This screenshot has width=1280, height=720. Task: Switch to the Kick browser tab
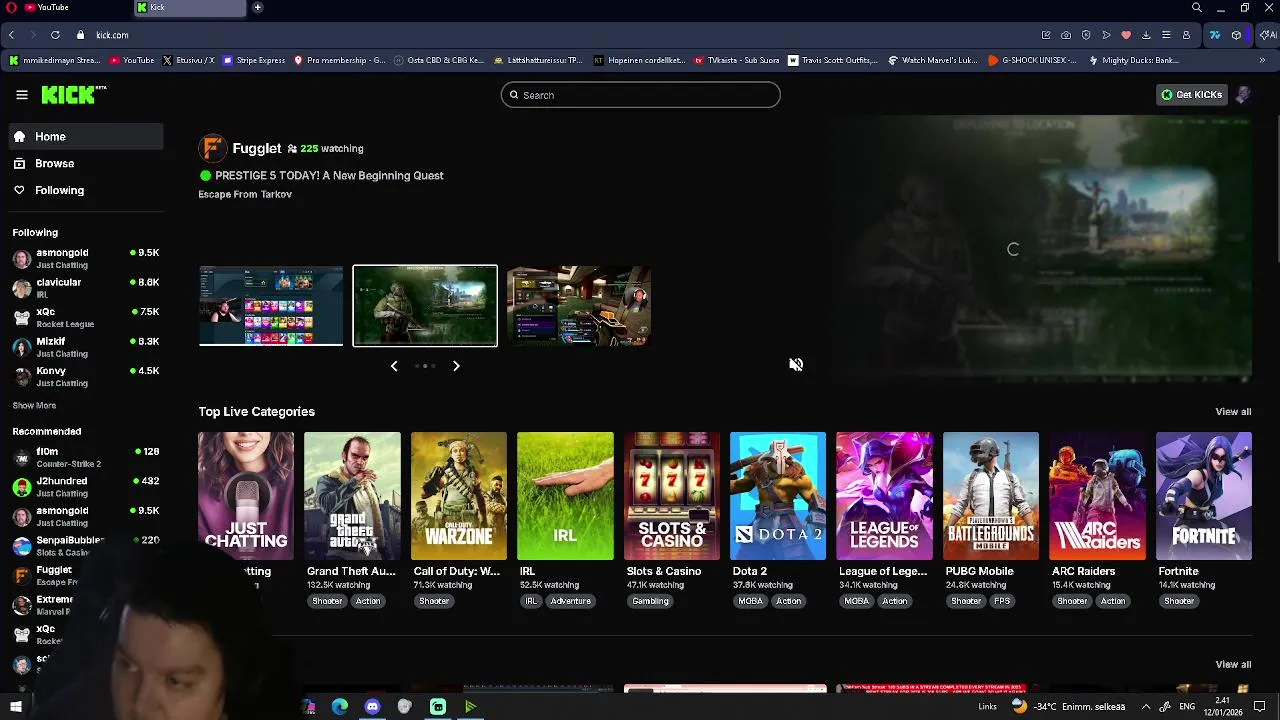tap(189, 8)
